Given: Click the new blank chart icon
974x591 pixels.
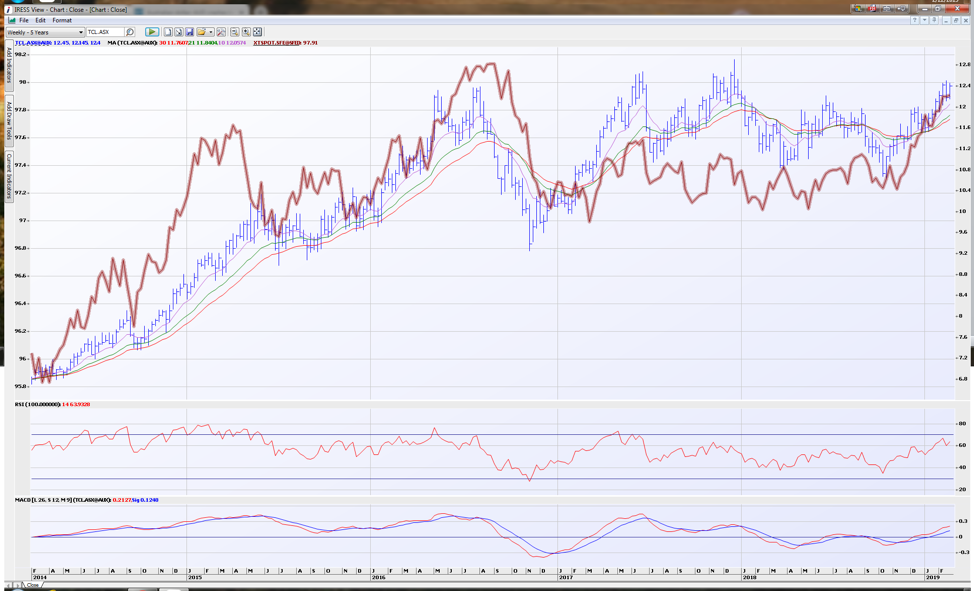Looking at the screenshot, I should pos(168,32).
